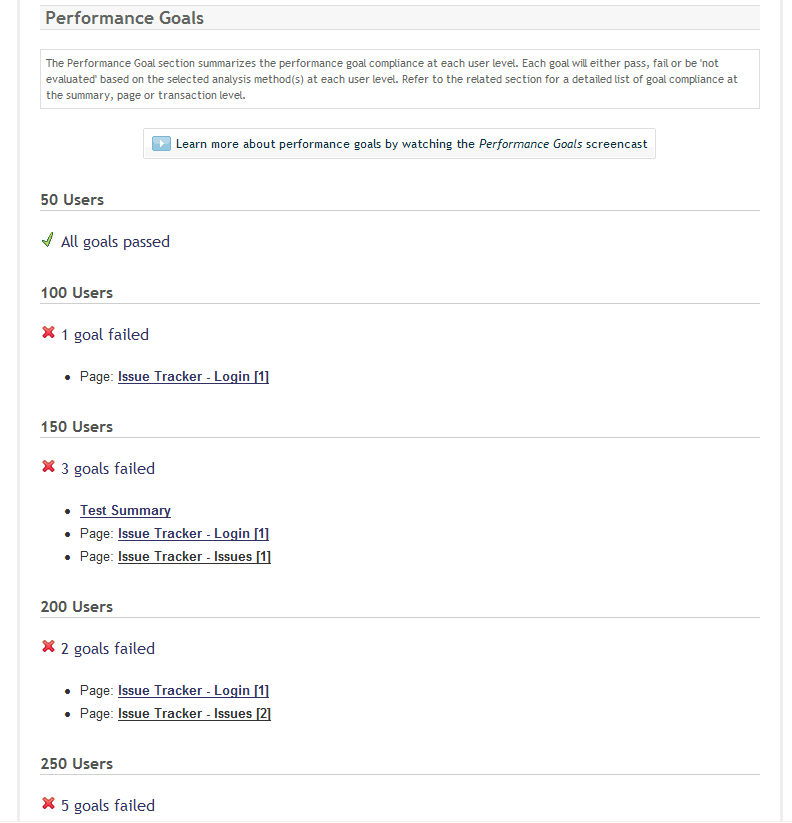Click the All goals passed text
Viewport: 792px width, 823px height.
point(115,242)
